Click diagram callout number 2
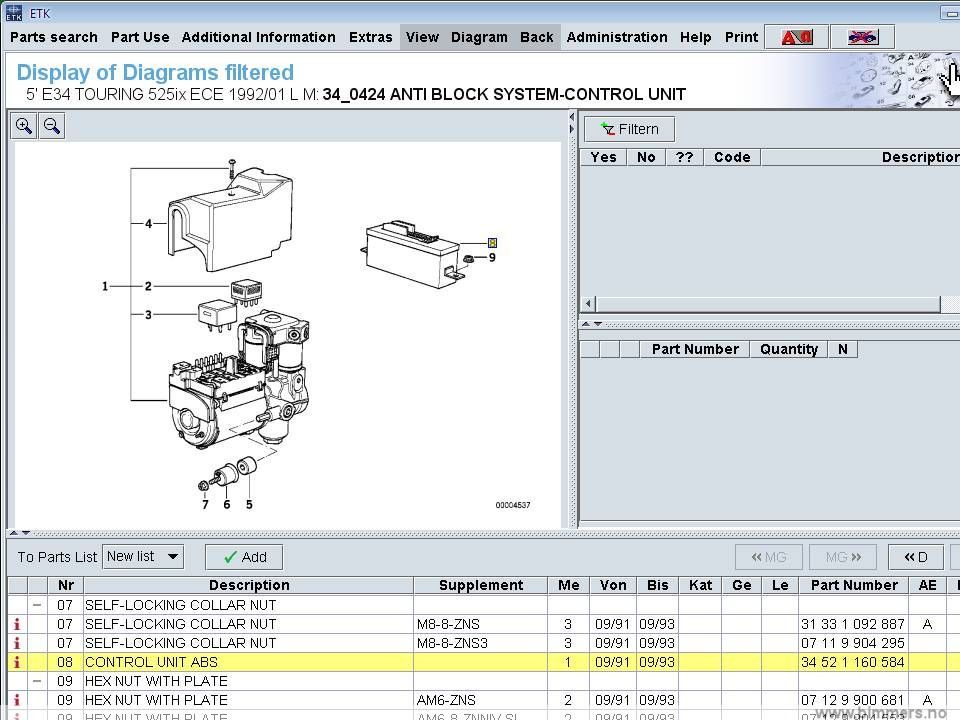This screenshot has width=960, height=720. [148, 286]
